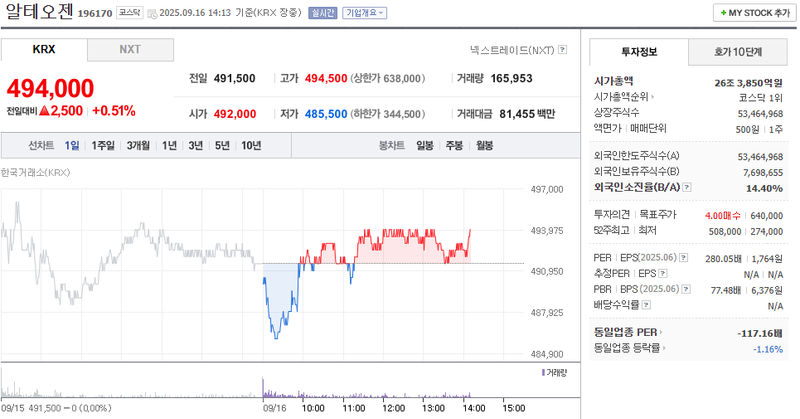Click the current price 494,000
The width and height of the screenshot is (800, 419).
click(50, 88)
